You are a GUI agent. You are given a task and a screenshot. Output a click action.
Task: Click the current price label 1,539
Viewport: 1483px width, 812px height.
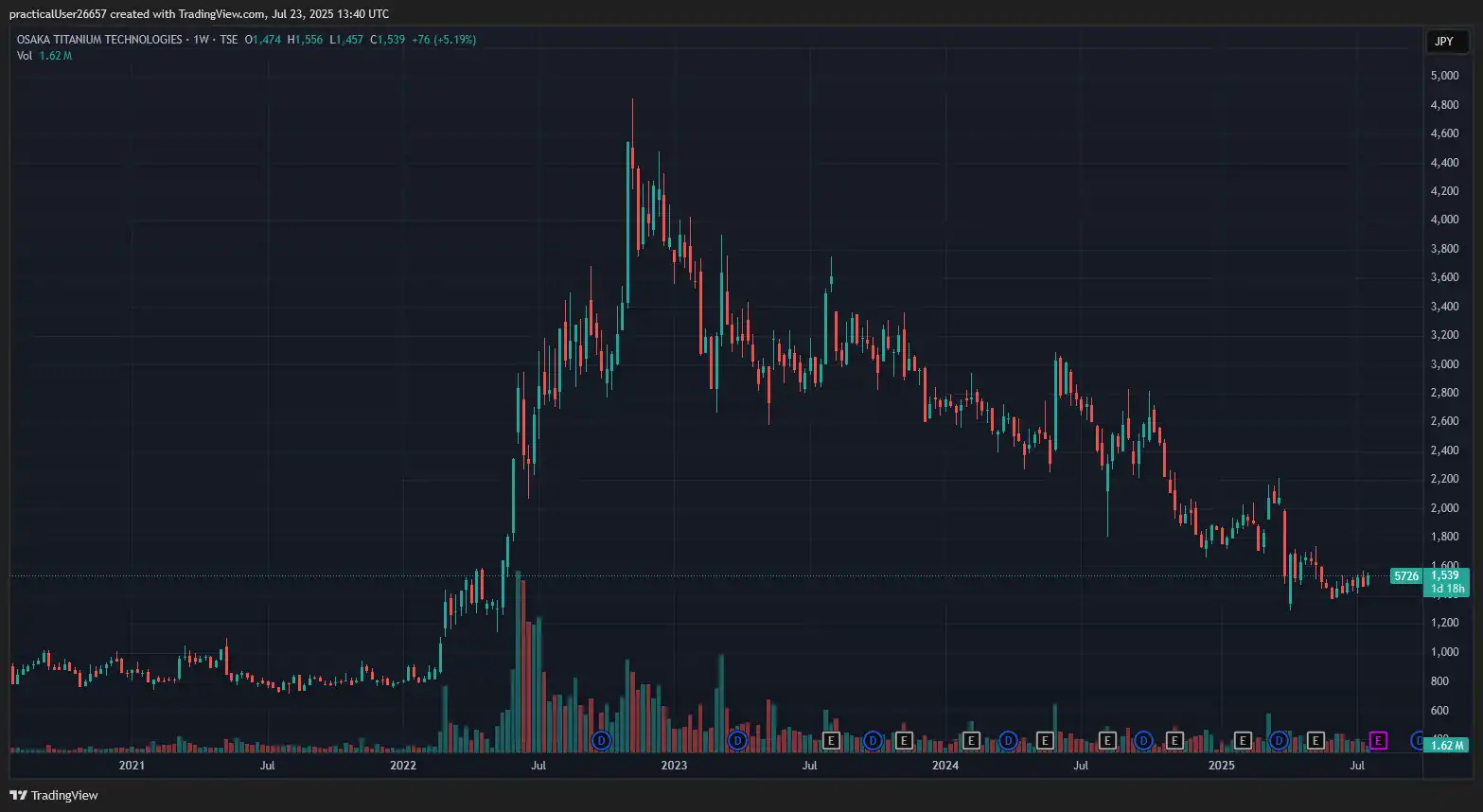[x=1445, y=575]
